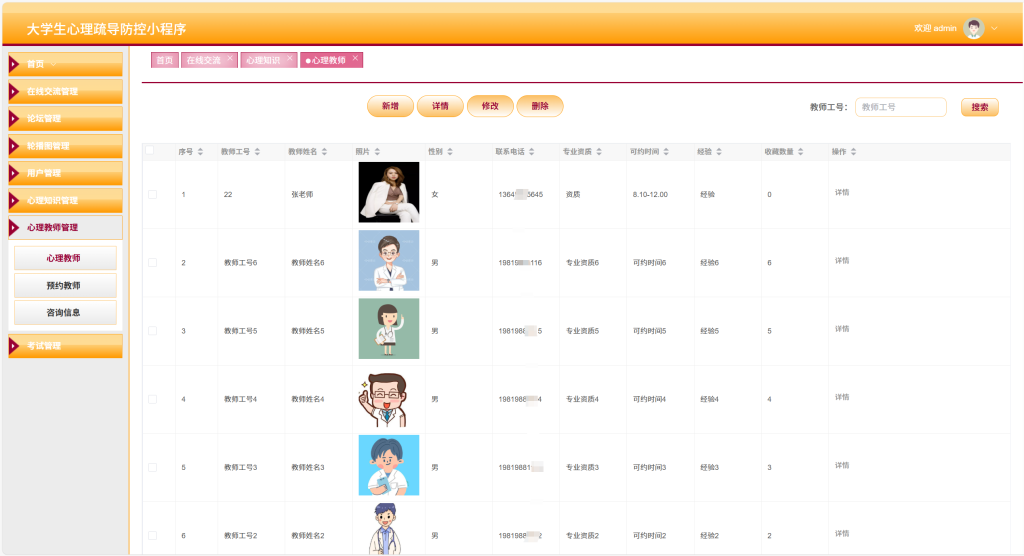Expand the 心理知识管理 sidebar menu

(65, 201)
